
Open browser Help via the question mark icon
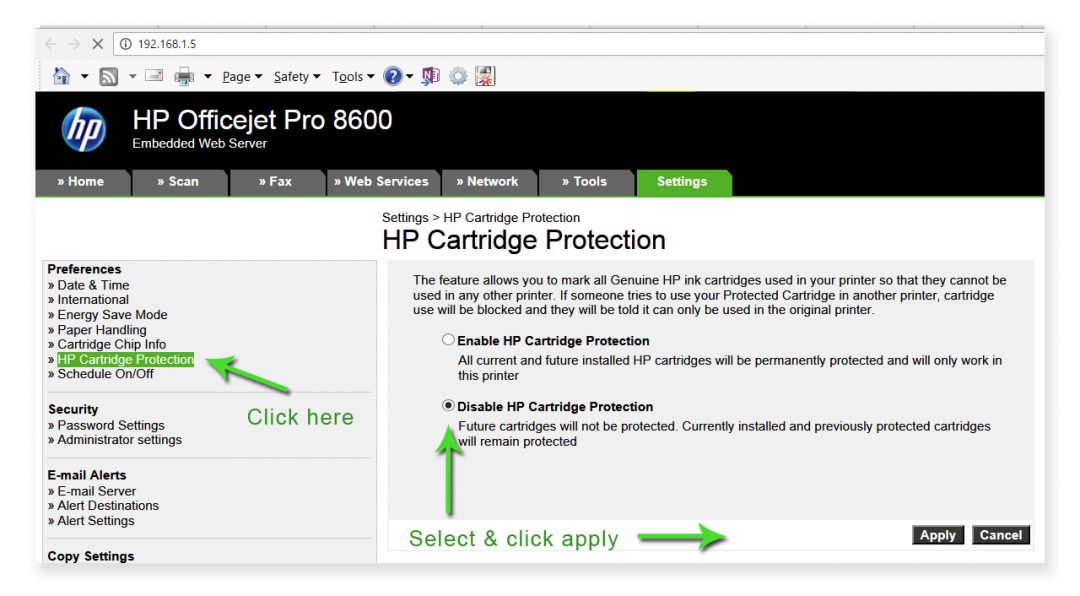point(392,75)
